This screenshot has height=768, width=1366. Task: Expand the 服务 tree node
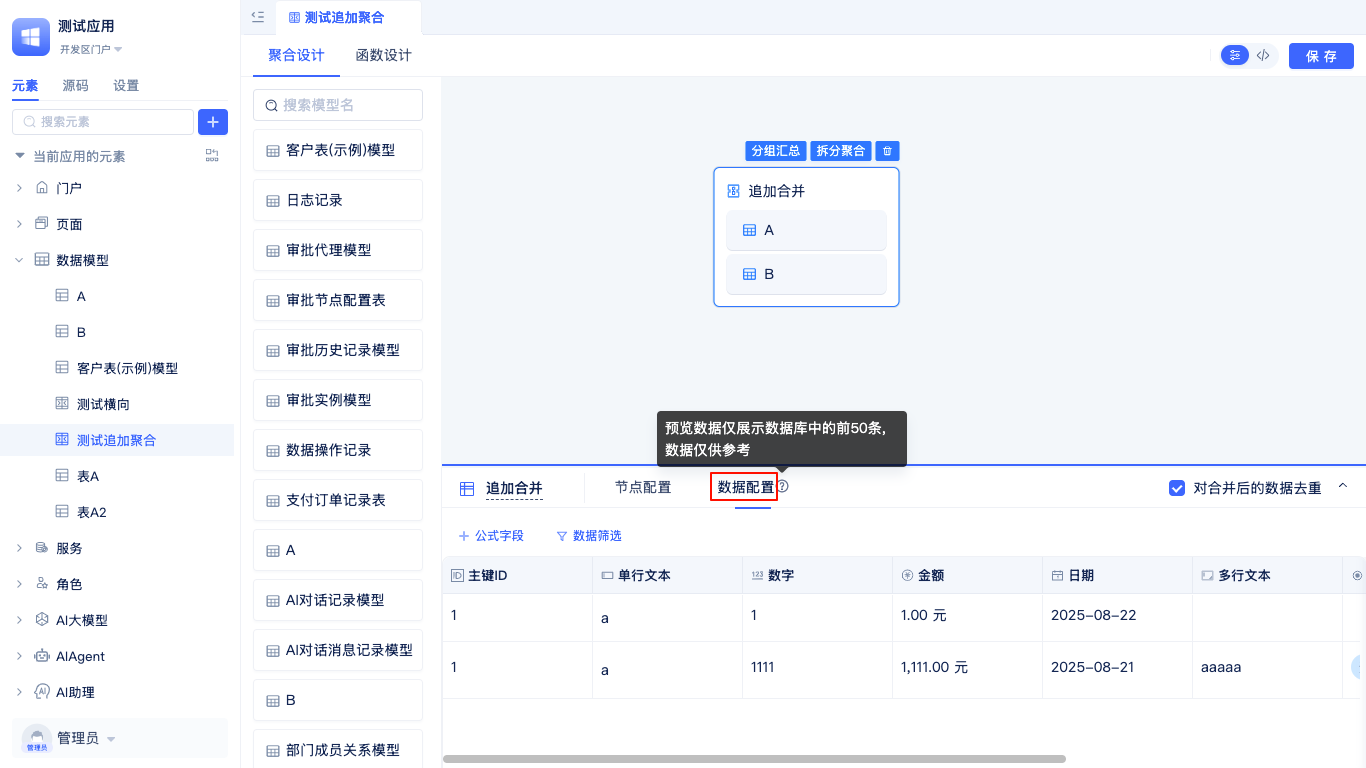19,548
